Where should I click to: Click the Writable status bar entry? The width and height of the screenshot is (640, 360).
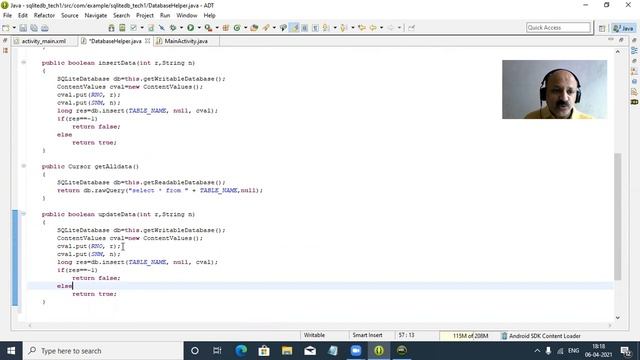(x=314, y=335)
